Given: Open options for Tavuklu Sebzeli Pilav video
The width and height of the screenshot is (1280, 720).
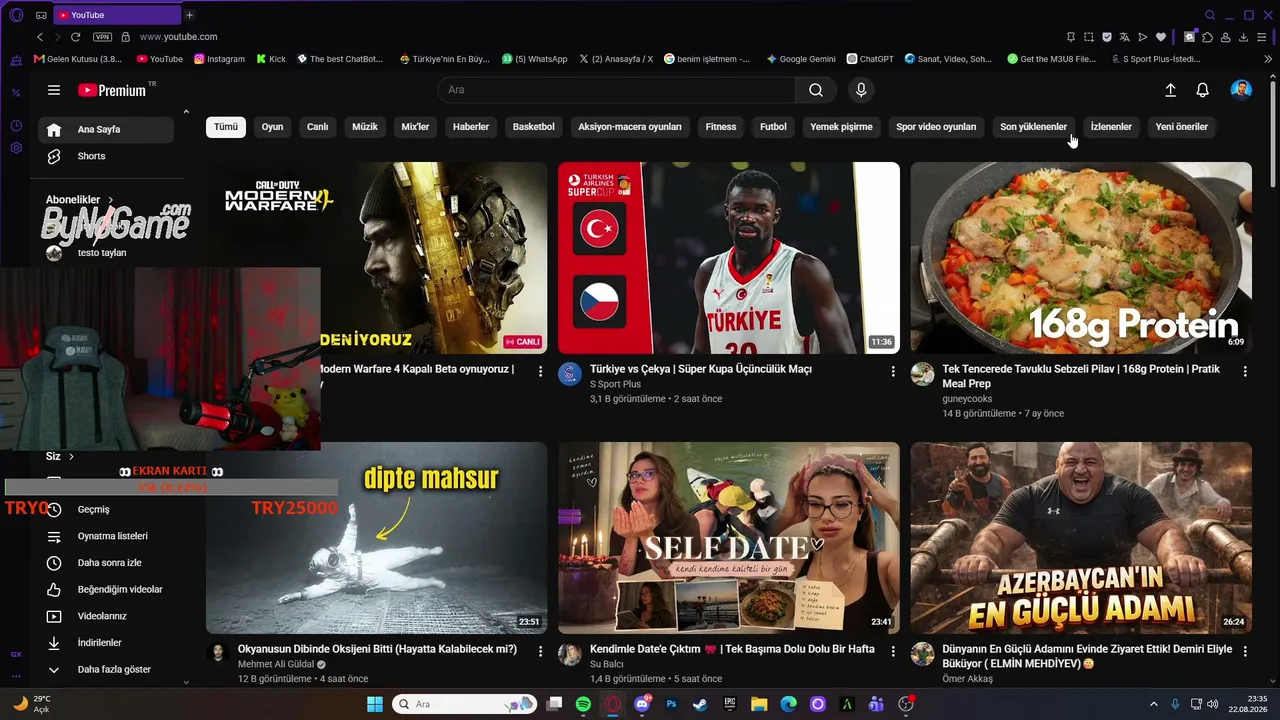Looking at the screenshot, I should click(1245, 371).
